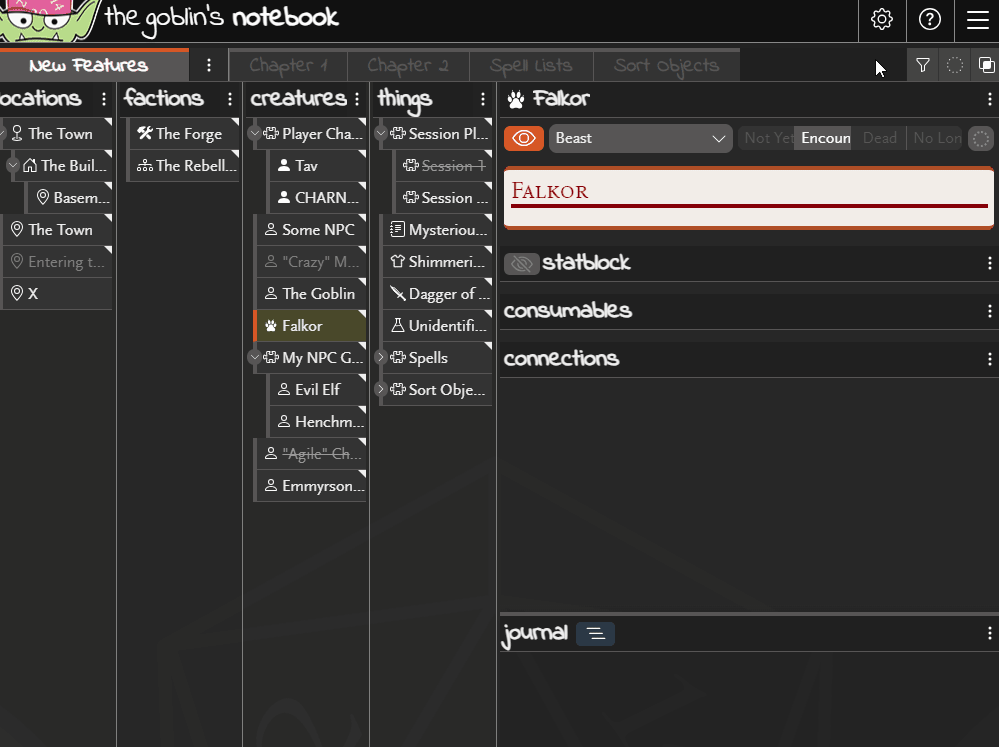Switch to the Spell Lists tab
Screen dimensions: 999x747
pos(531,66)
